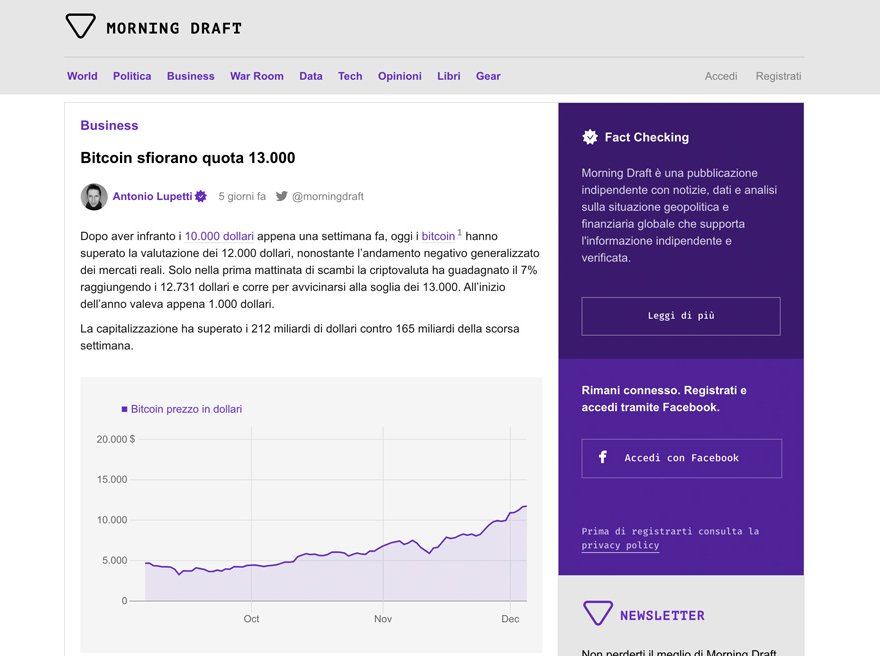
Task: Follow the 10.000 dollari link
Action: pos(219,236)
